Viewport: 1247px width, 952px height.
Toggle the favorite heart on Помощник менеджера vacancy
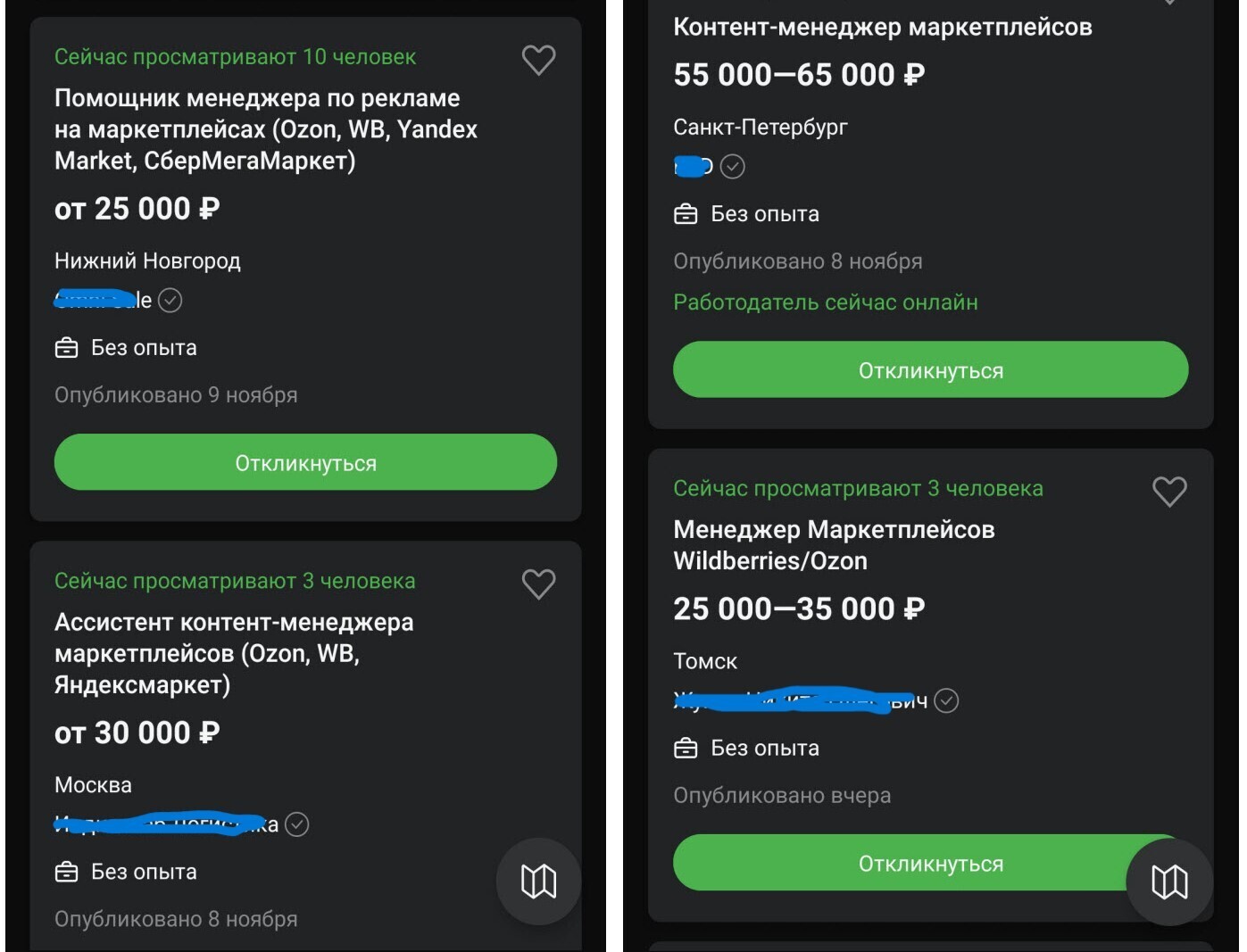[538, 60]
